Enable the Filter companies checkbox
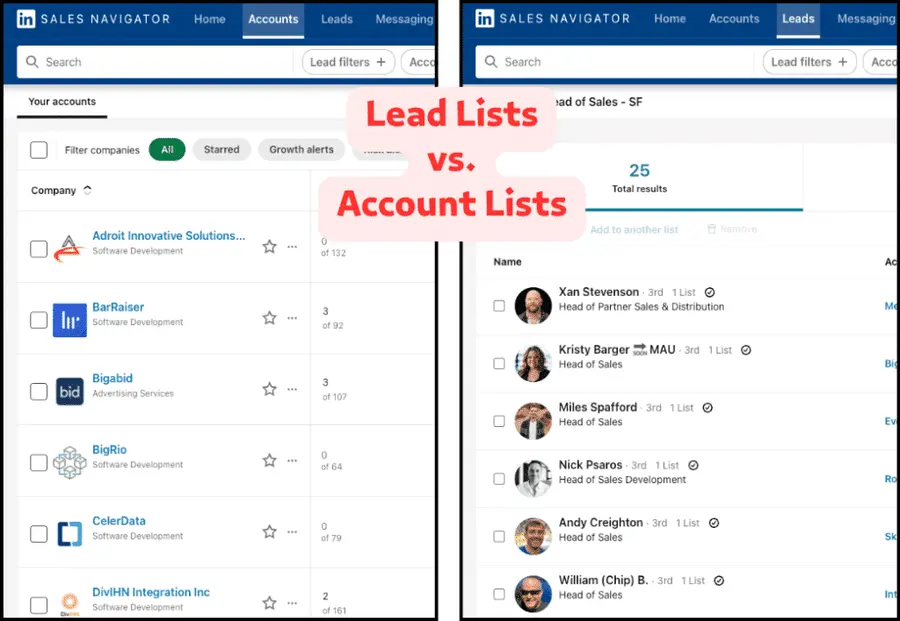Screen dimensions: 900x621 pos(39,149)
